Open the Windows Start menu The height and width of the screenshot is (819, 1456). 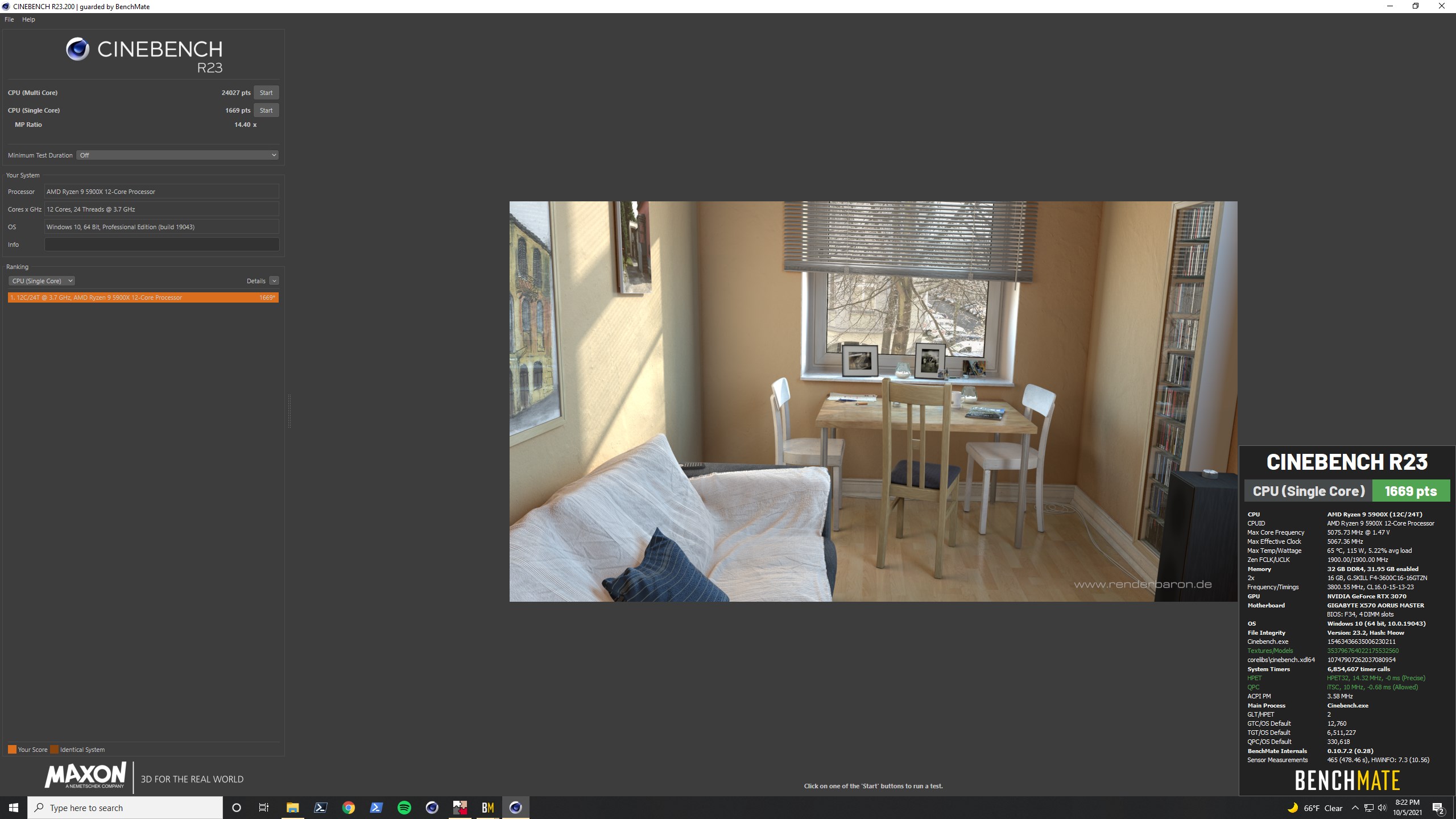(14, 808)
